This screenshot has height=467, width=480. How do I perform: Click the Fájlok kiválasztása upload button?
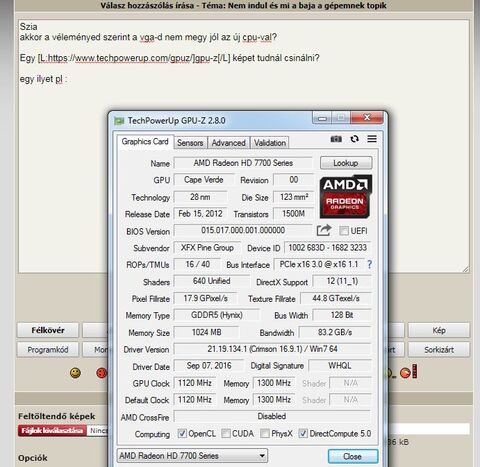tap(52, 430)
